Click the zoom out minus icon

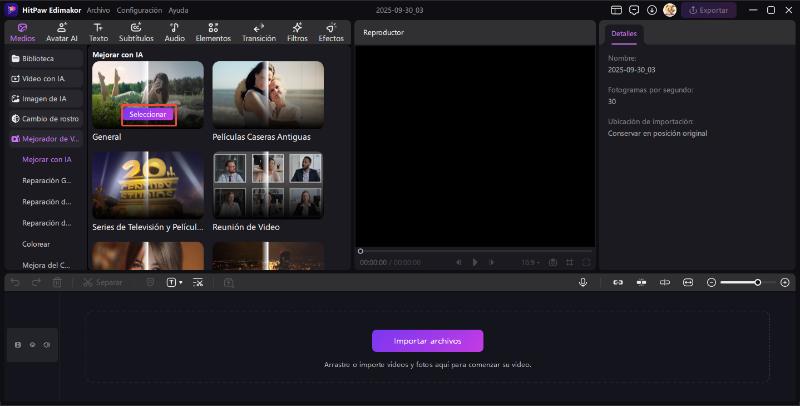tap(711, 283)
